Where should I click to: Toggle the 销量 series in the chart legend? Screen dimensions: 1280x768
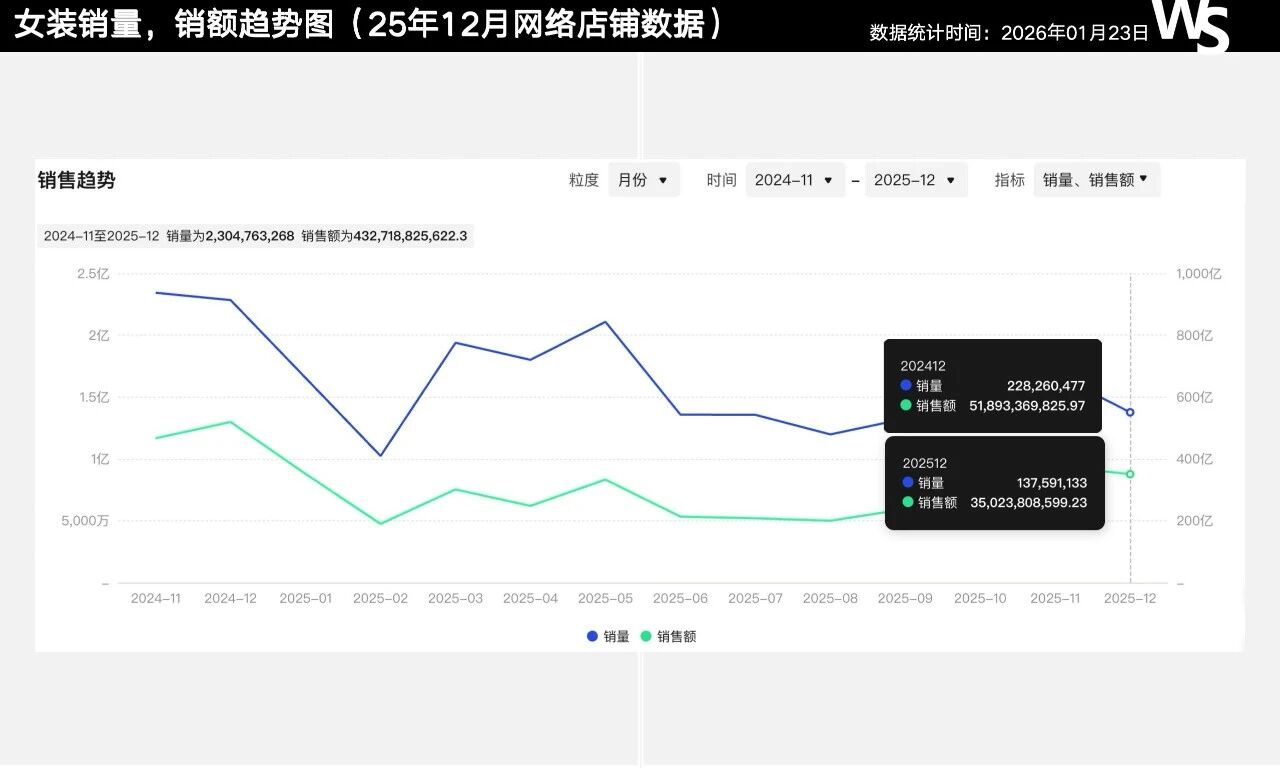pos(608,636)
